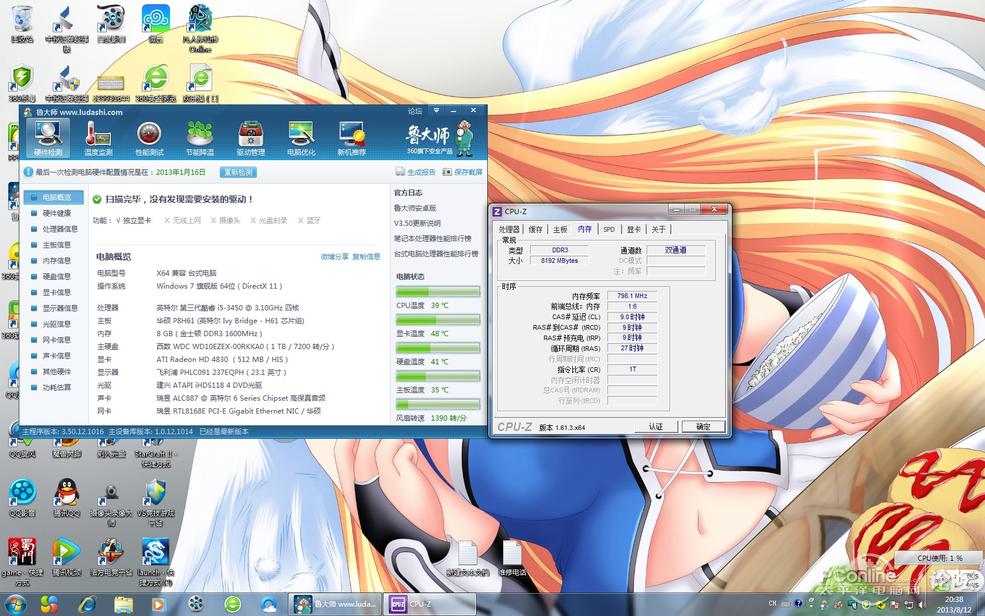The width and height of the screenshot is (985, 616).
Task: Click the CPU温度 temperature bar
Action: pos(438,291)
